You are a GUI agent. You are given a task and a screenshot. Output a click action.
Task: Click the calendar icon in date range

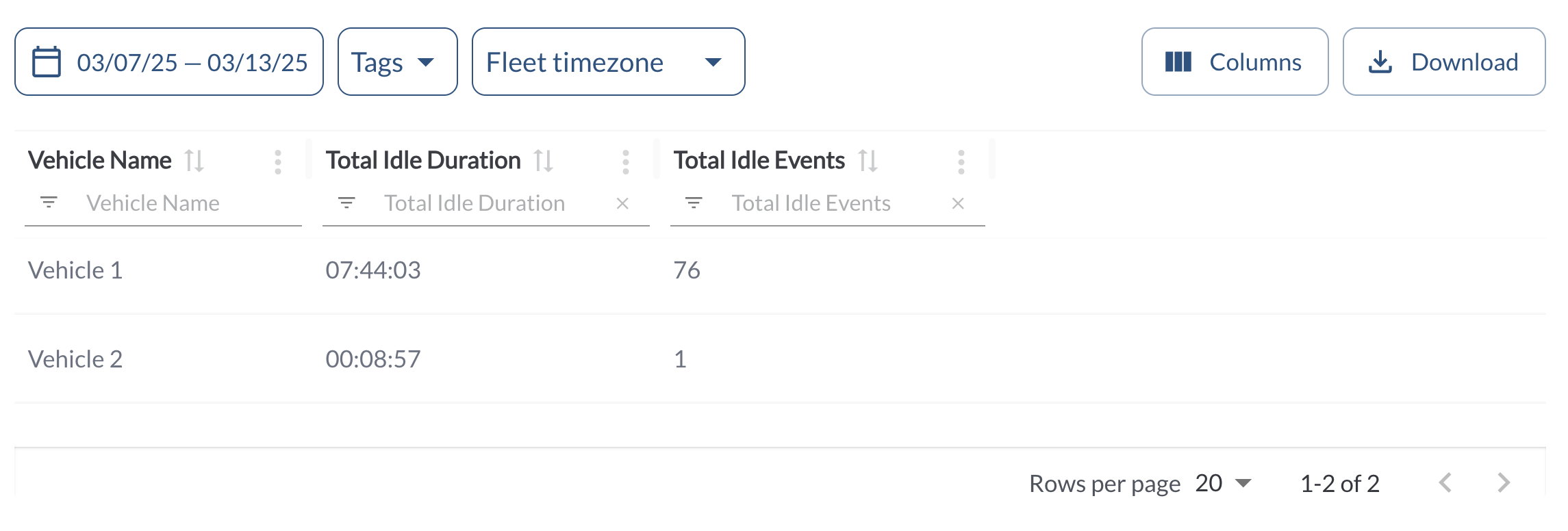click(x=47, y=62)
